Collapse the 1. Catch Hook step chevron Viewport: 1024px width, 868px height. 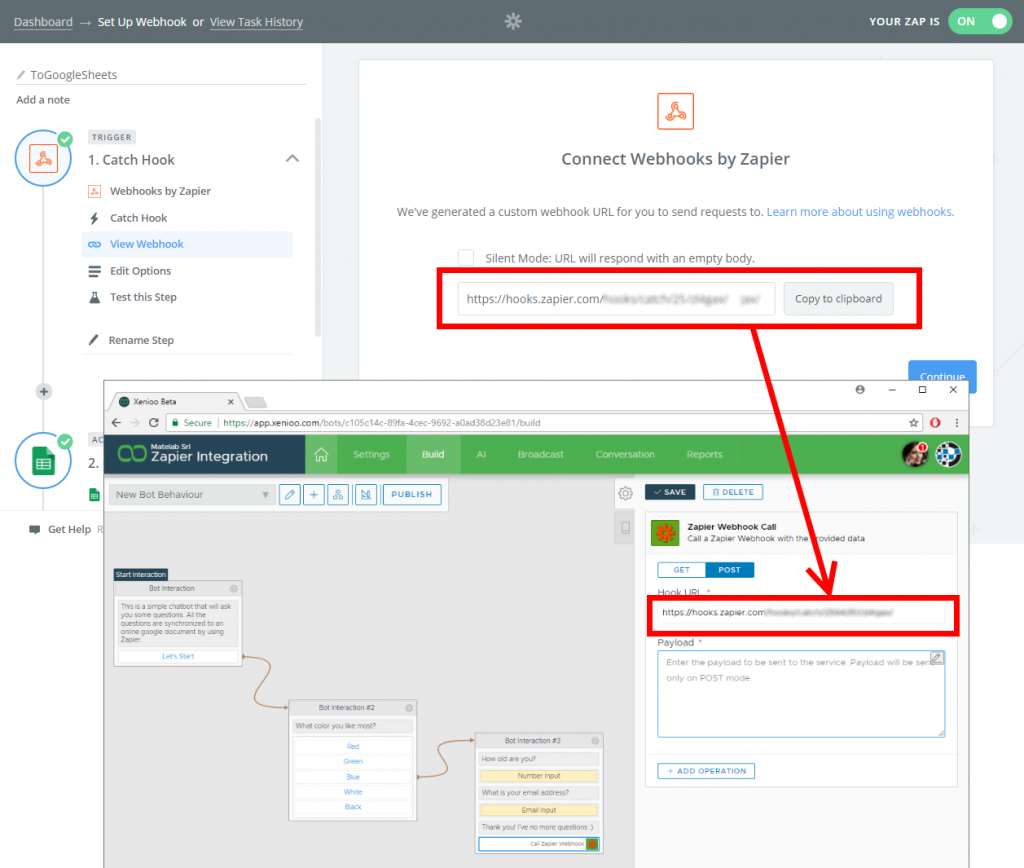click(293, 159)
